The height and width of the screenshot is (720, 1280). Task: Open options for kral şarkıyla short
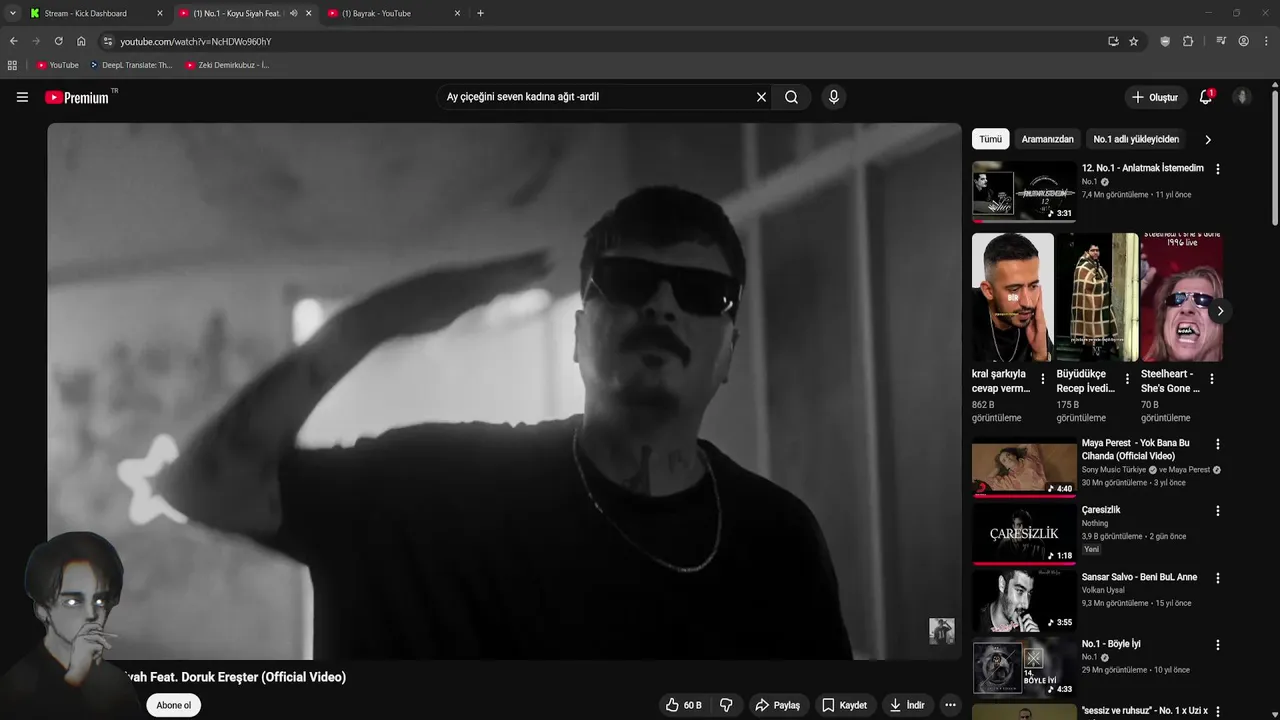[x=1043, y=379]
